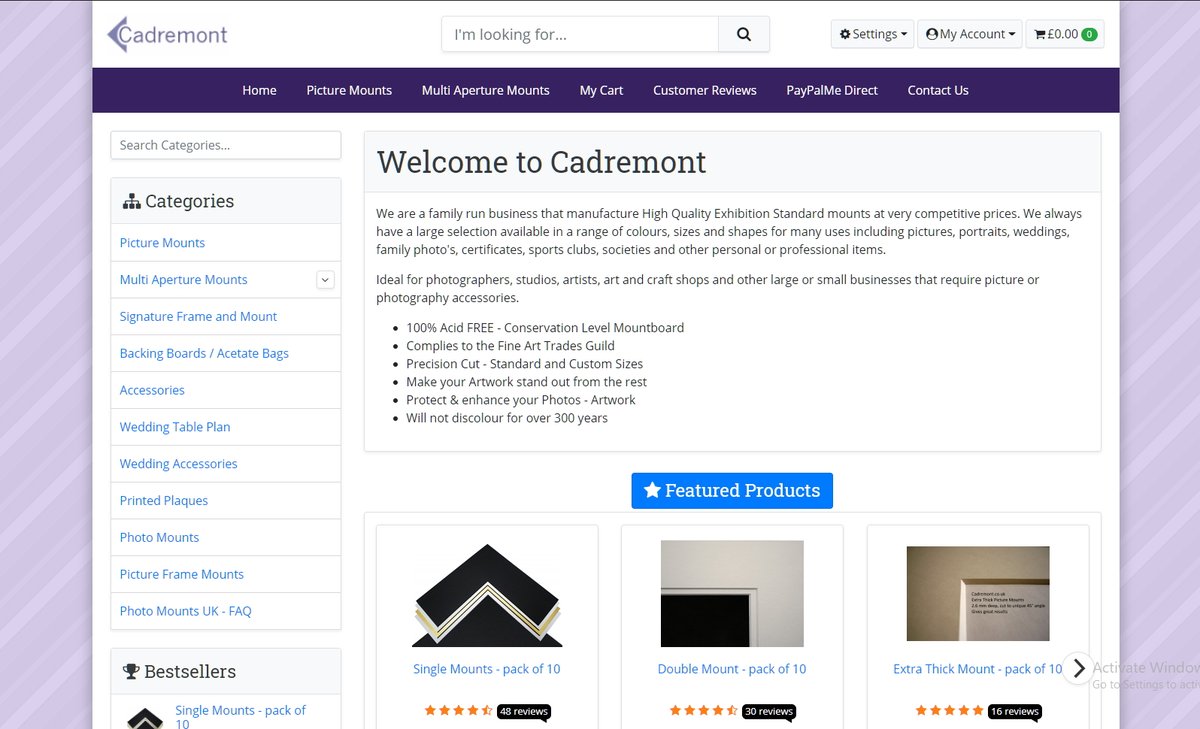1200x729 pixels.
Task: Open the Backing Boards / Acetate Bags category
Action: tap(203, 353)
